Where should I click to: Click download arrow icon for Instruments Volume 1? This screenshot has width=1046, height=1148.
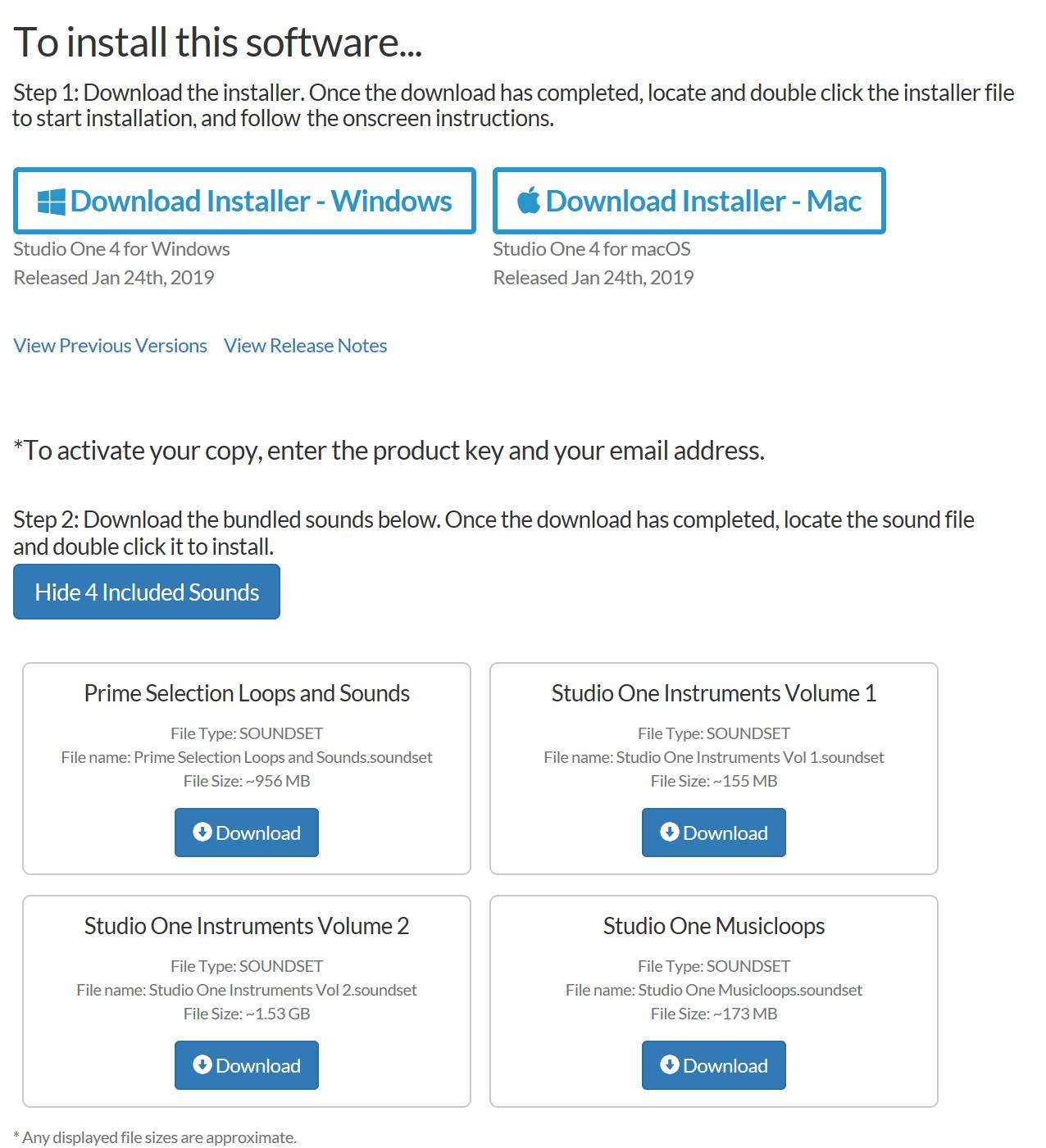669,833
